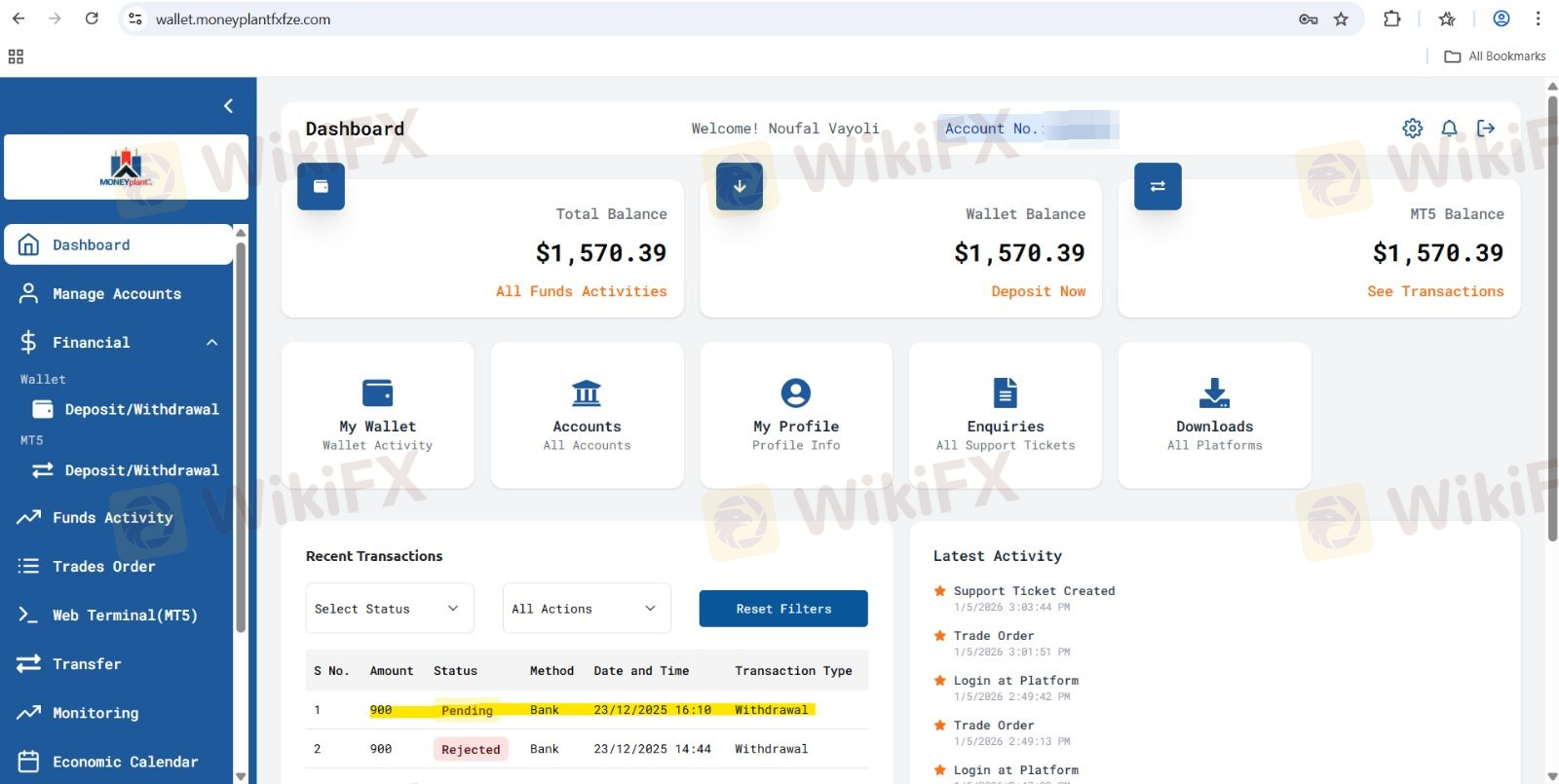Open the Enquiries document icon card

pos(1005,393)
